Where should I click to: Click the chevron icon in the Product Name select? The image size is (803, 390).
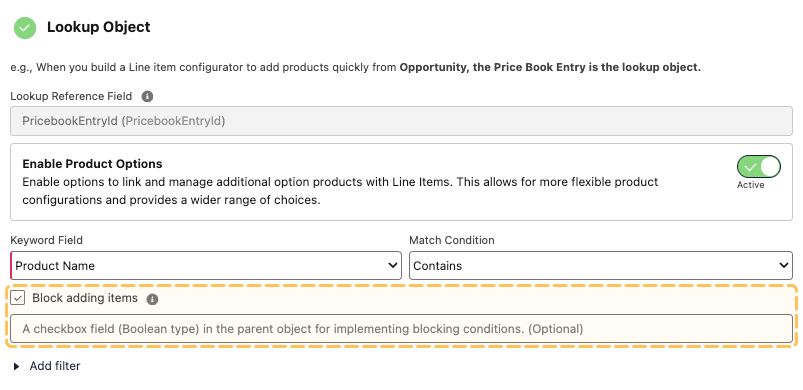393,266
